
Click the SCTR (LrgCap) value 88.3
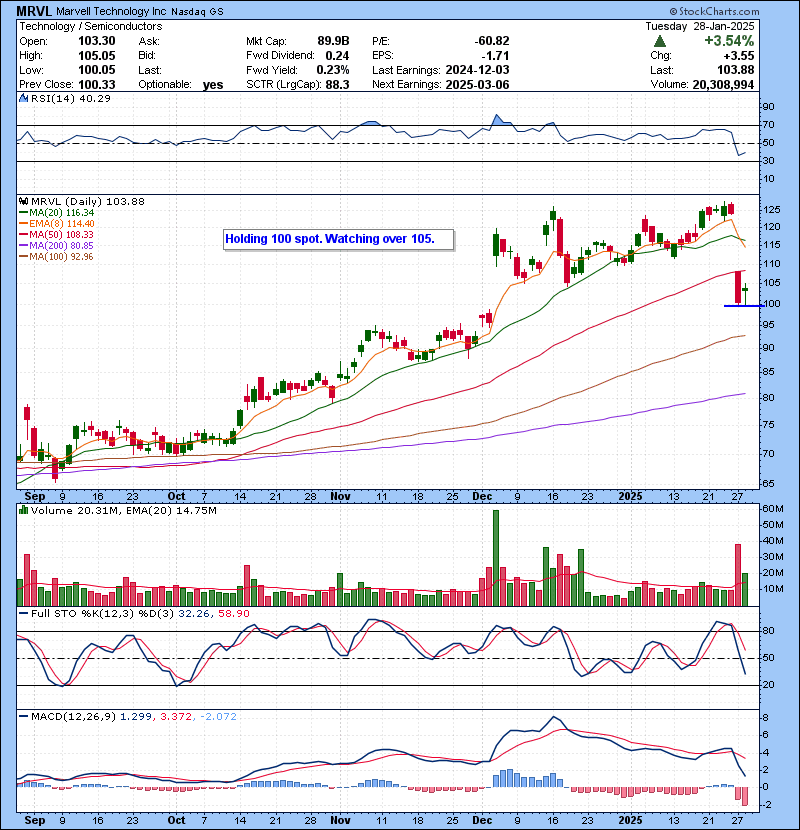[x=338, y=85]
